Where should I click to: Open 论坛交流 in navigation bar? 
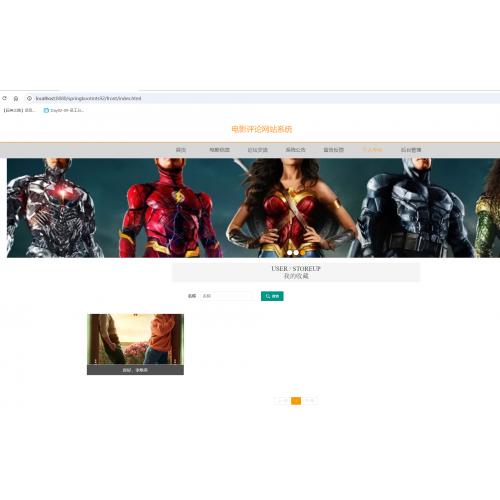tap(257, 150)
